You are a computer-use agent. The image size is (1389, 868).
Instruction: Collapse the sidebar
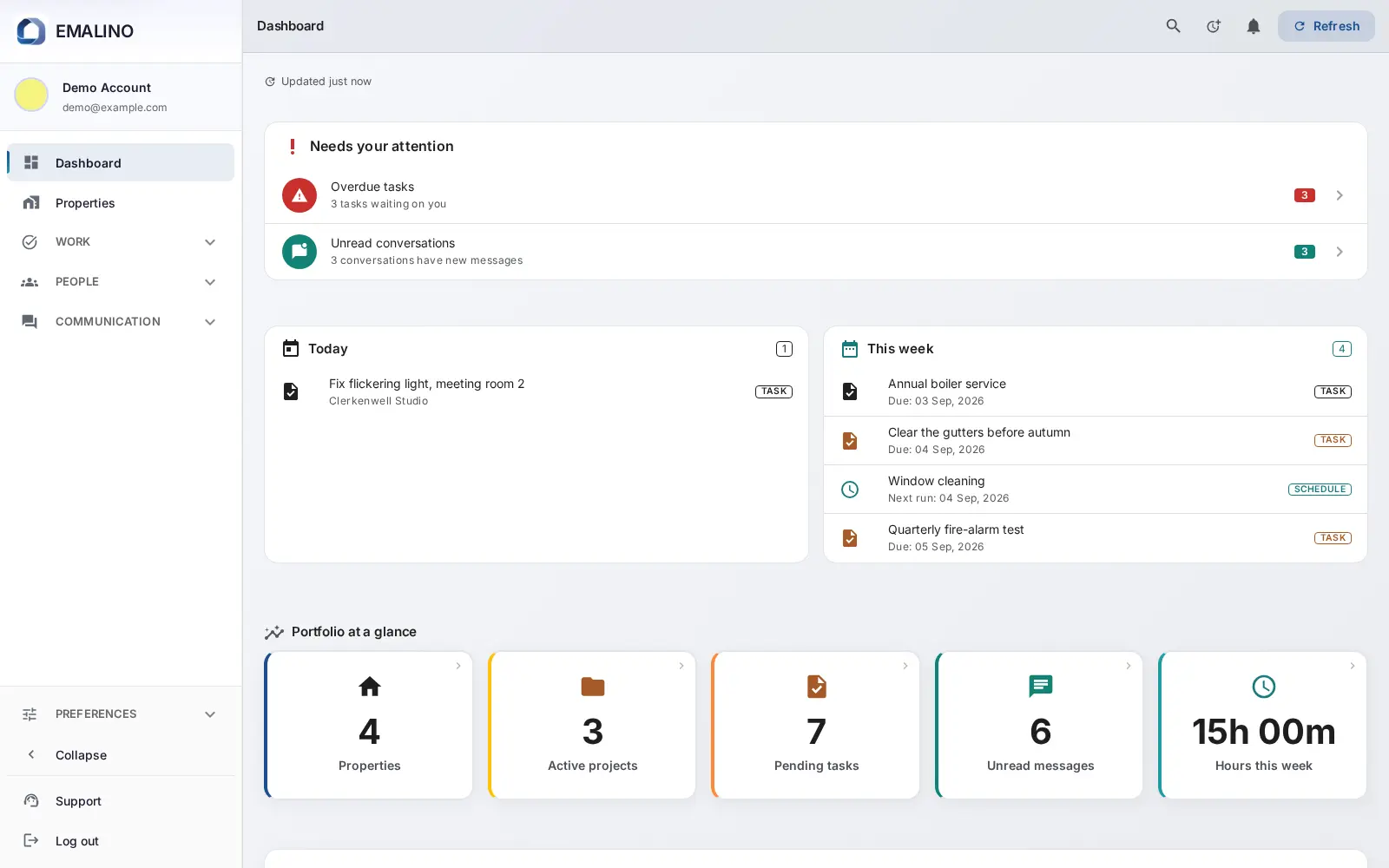tap(120, 755)
